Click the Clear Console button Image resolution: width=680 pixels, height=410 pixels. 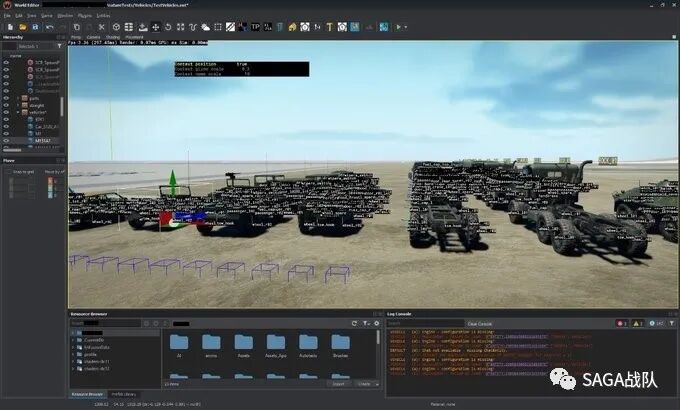point(480,324)
